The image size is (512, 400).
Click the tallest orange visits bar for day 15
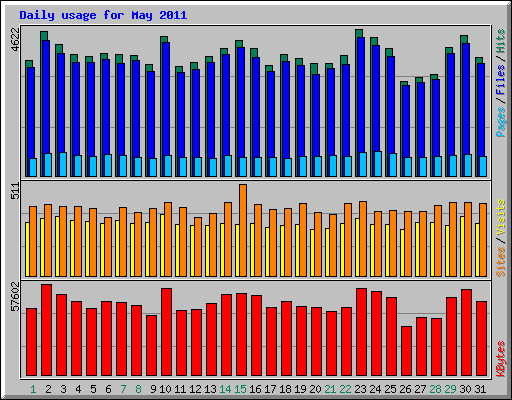coord(243,230)
